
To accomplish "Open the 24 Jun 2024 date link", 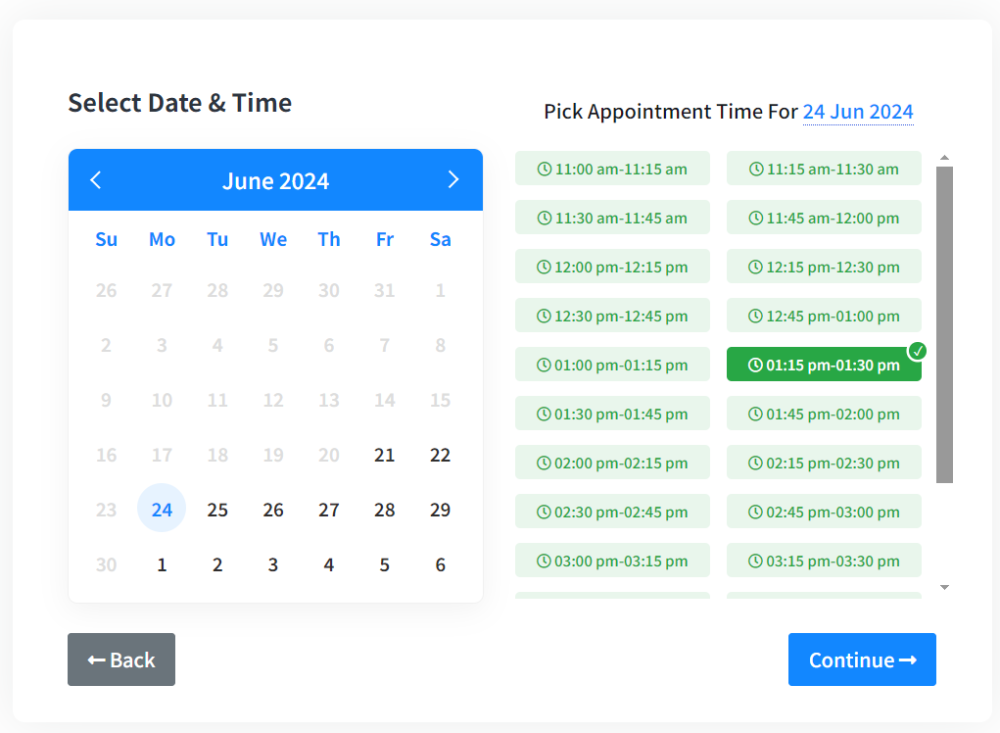I will pos(857,112).
